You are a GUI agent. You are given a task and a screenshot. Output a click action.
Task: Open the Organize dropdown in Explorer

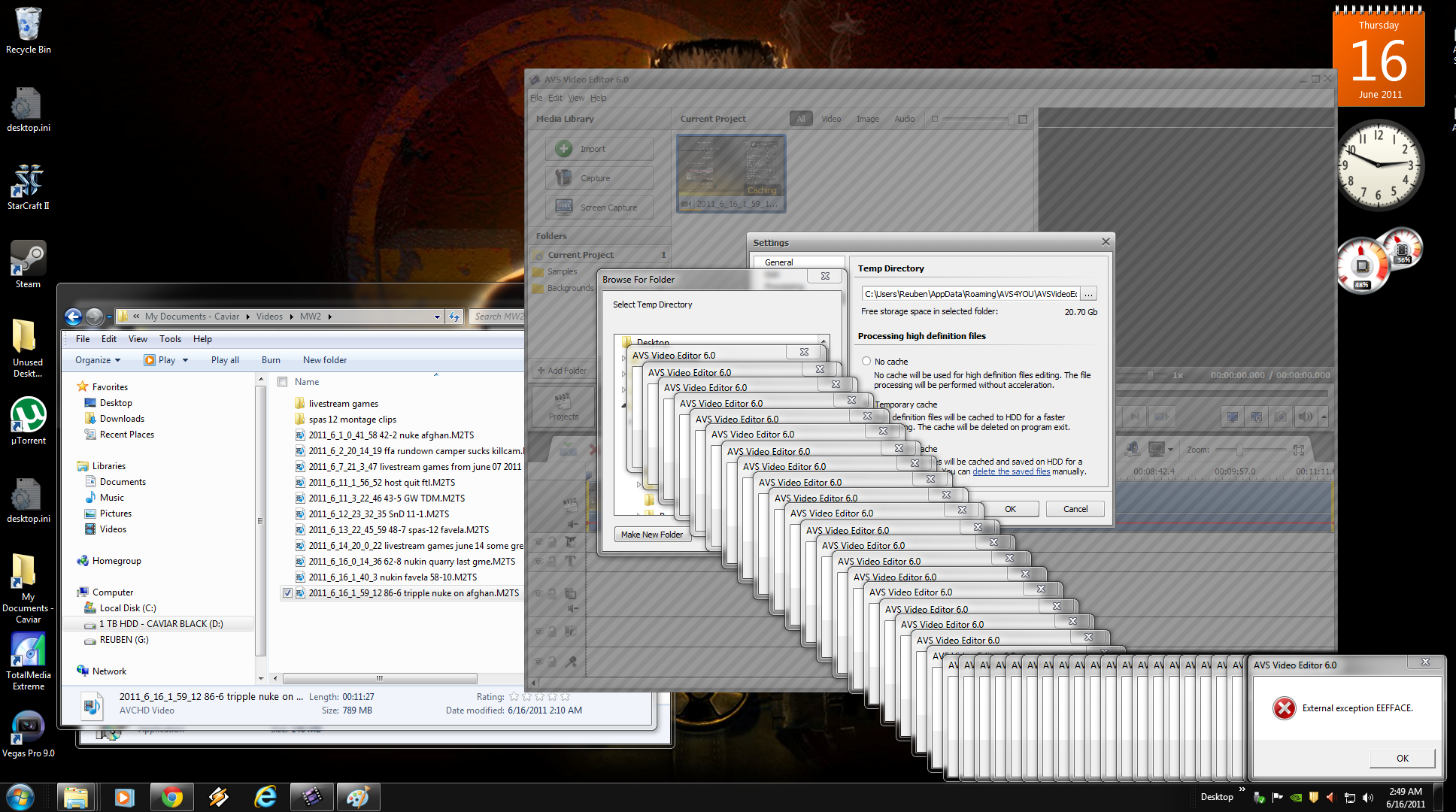coord(98,360)
